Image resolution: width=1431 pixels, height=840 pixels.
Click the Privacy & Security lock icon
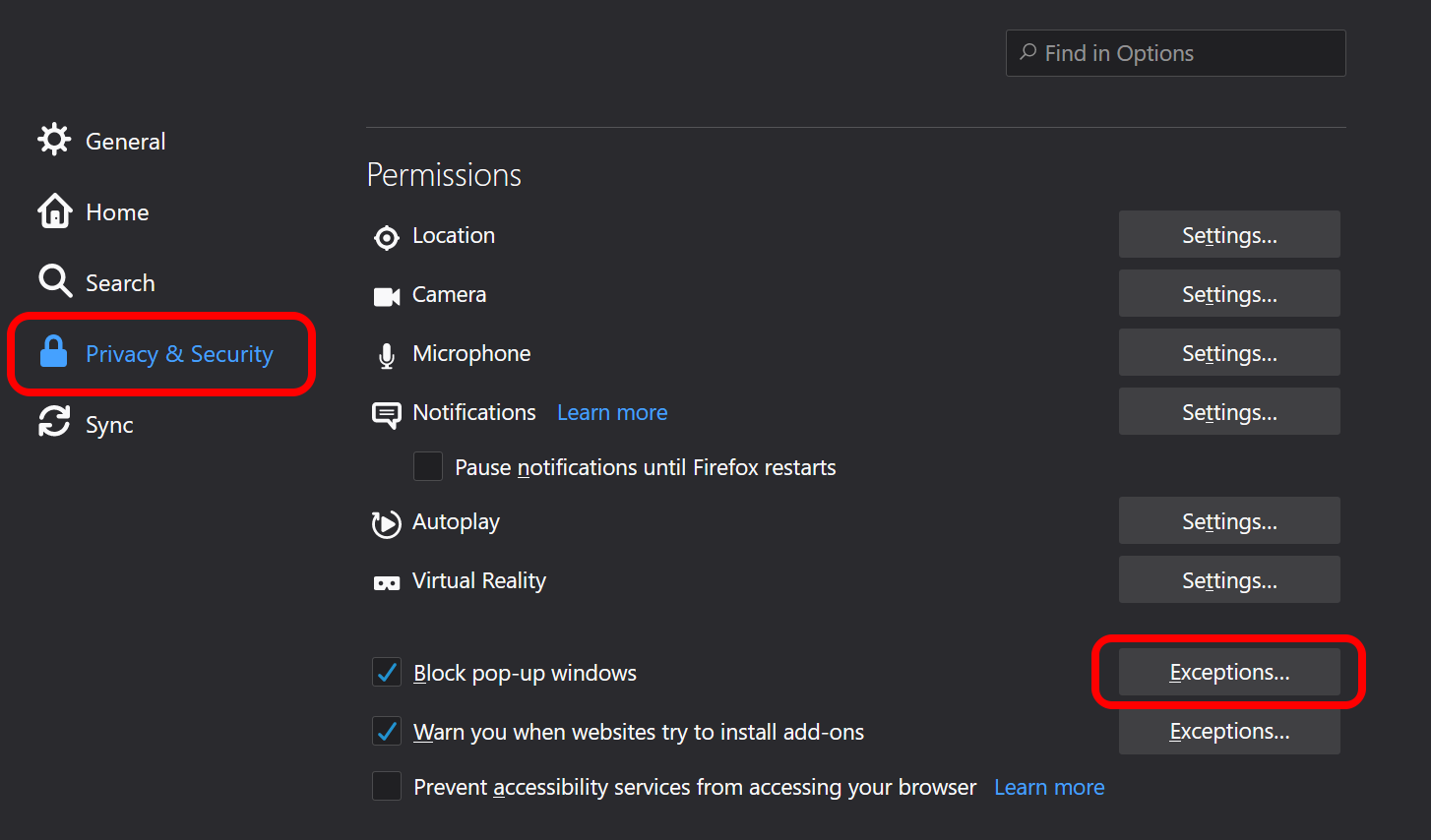point(54,352)
